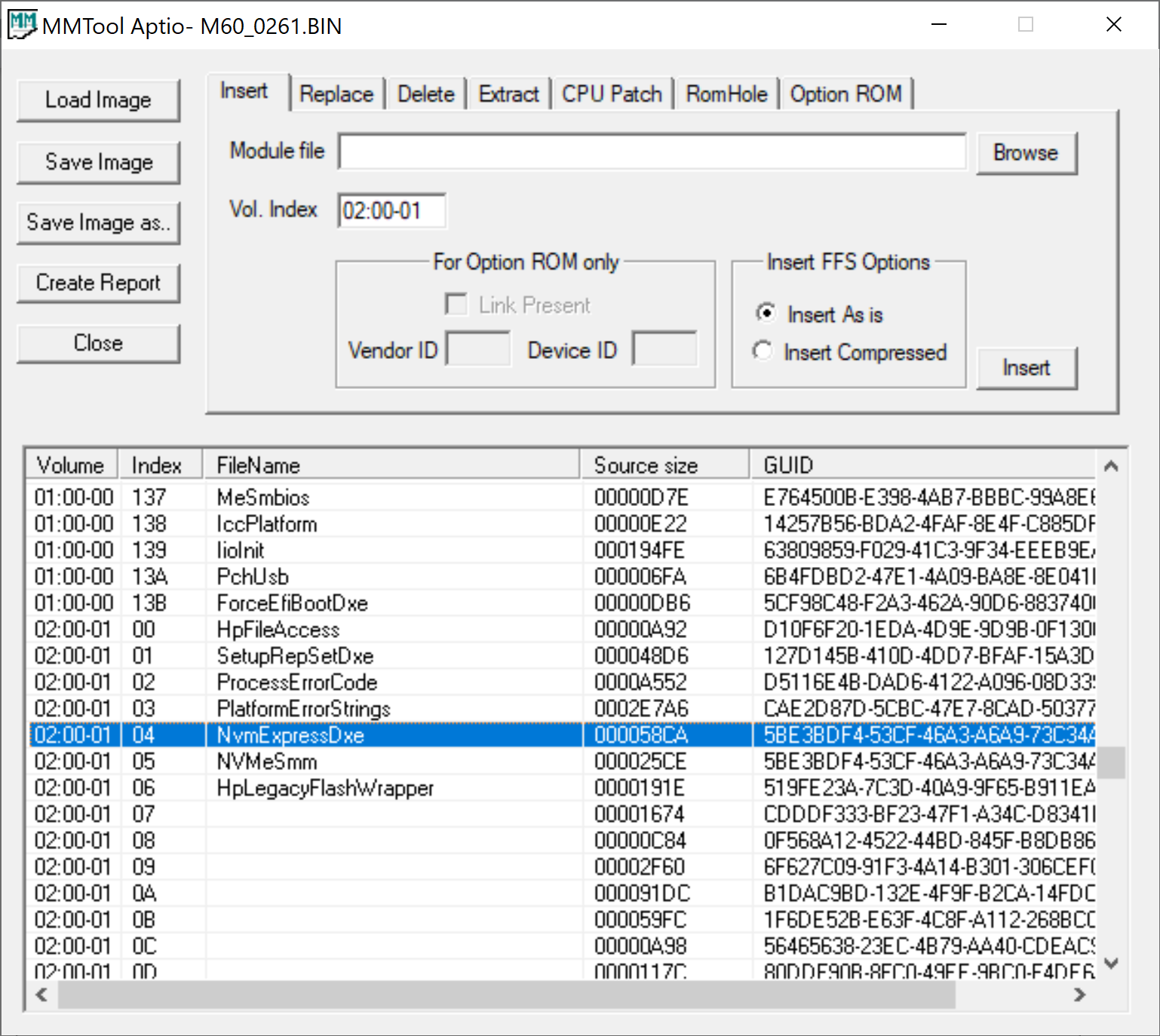
Task: Switch to the Option ROM tab
Action: click(x=845, y=94)
